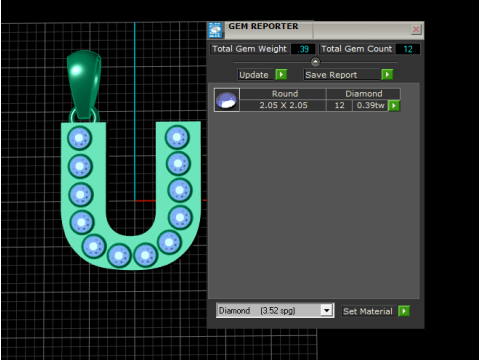Screen dimensions: 480x360
Task: Apply material with Set Material green arrow
Action: (404, 311)
